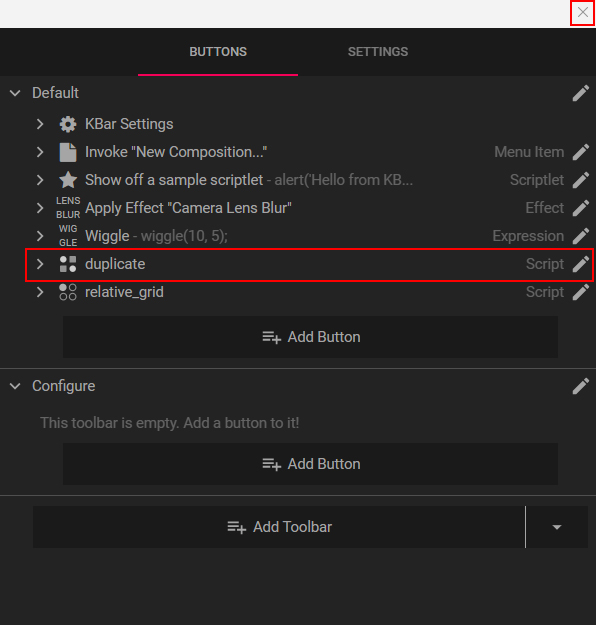This screenshot has width=596, height=625.
Task: Click the relative_grid circles icon
Action: (68, 292)
